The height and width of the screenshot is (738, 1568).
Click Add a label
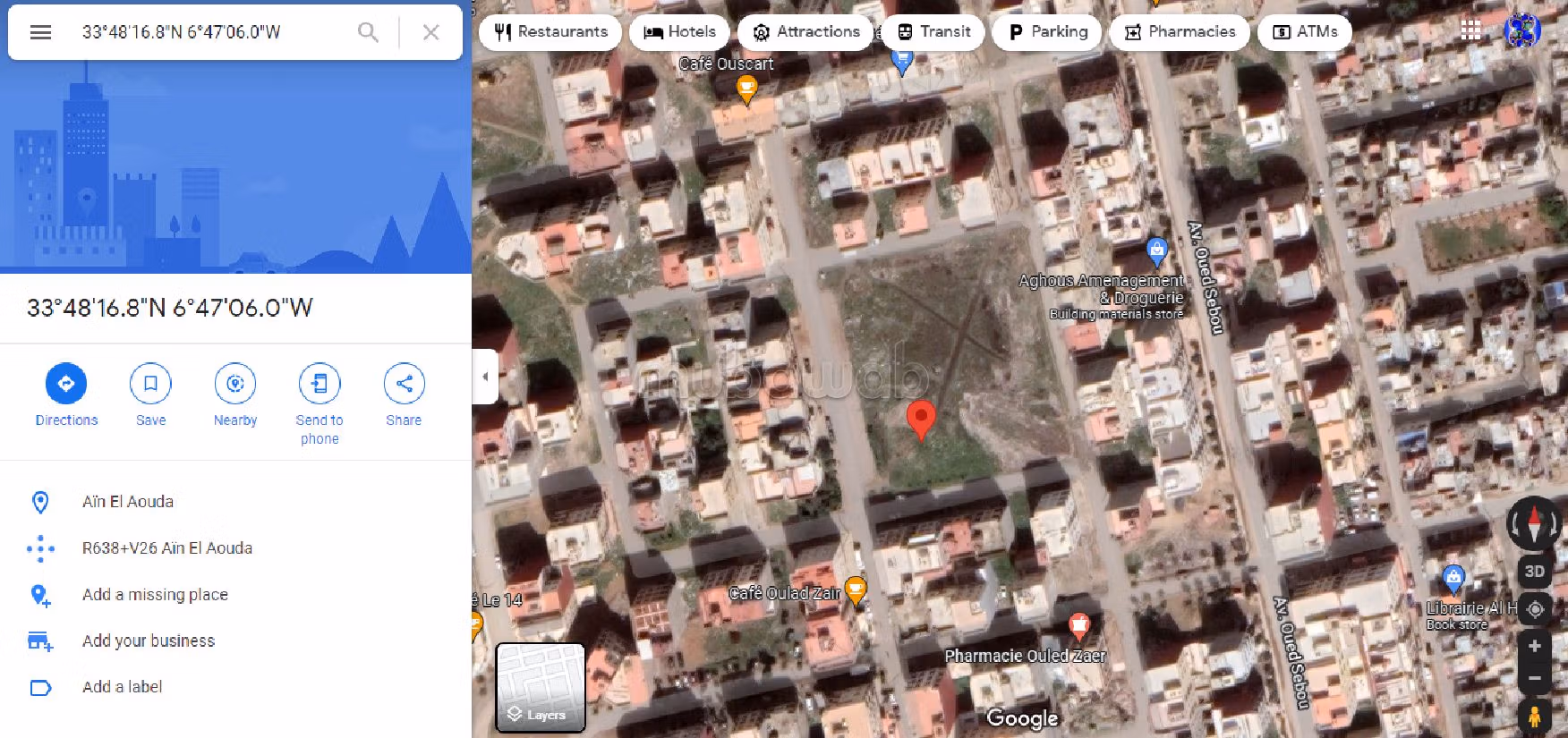point(122,687)
